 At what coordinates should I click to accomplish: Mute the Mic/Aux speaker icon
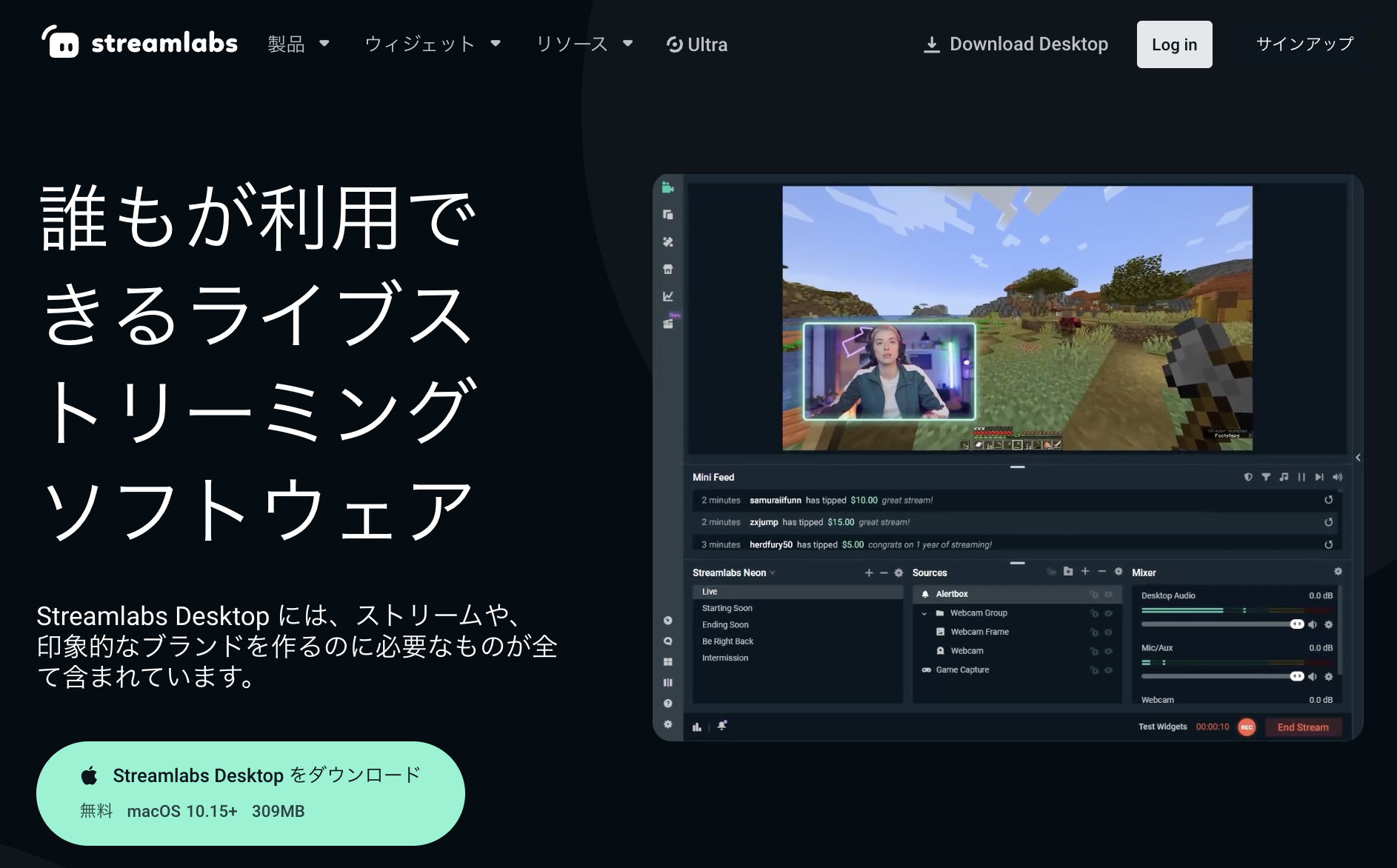click(1313, 677)
